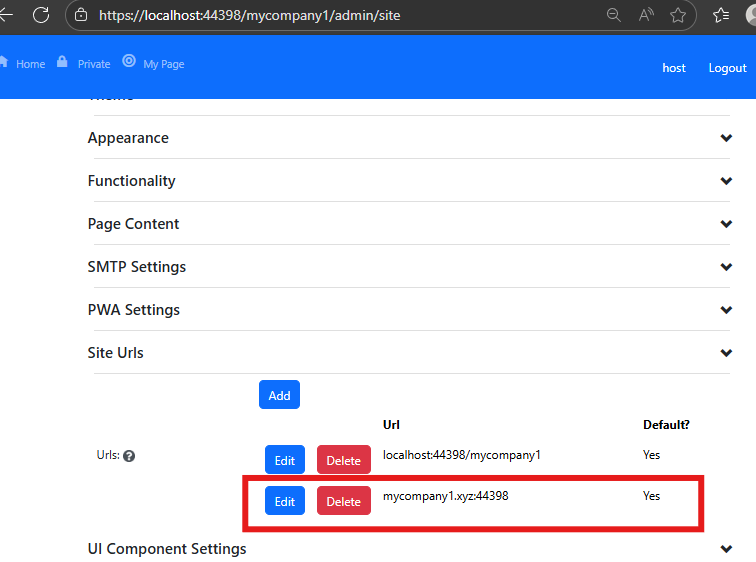The width and height of the screenshot is (756, 562).
Task: Expand the Appearance section
Action: click(x=726, y=138)
